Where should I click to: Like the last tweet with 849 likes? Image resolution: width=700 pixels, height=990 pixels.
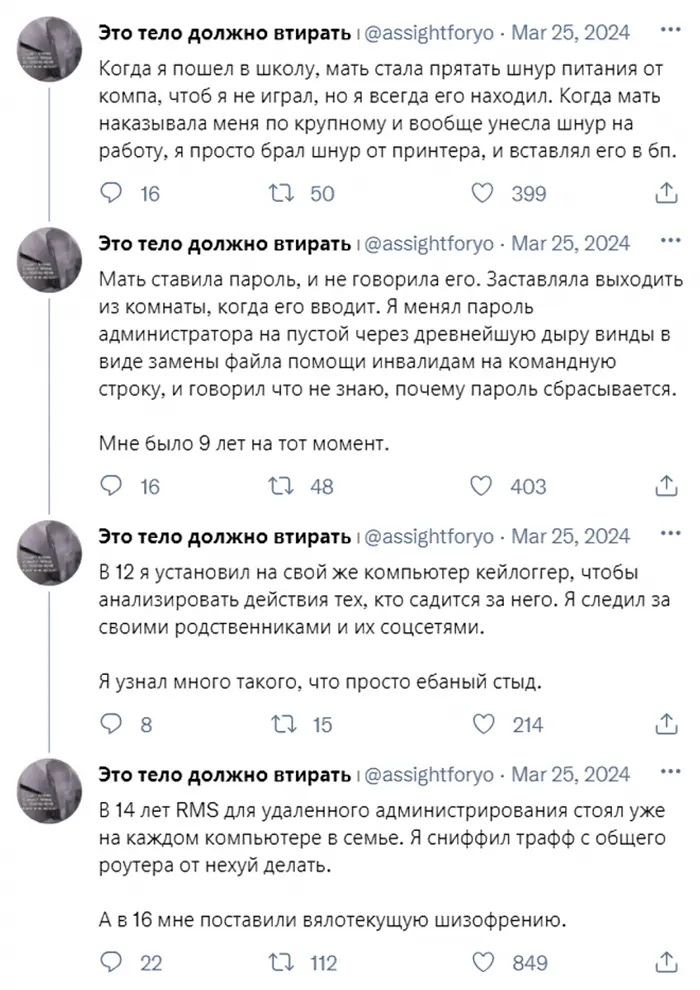click(483, 963)
